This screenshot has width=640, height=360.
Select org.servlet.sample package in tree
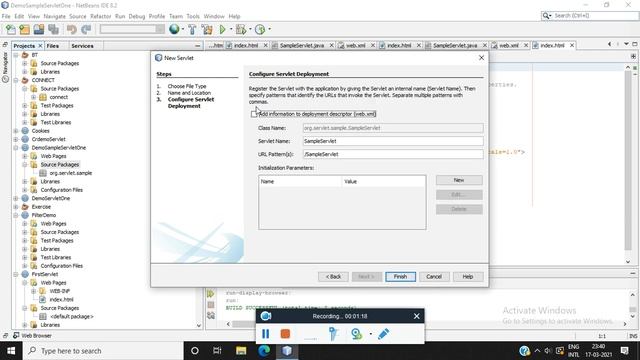coord(71,173)
